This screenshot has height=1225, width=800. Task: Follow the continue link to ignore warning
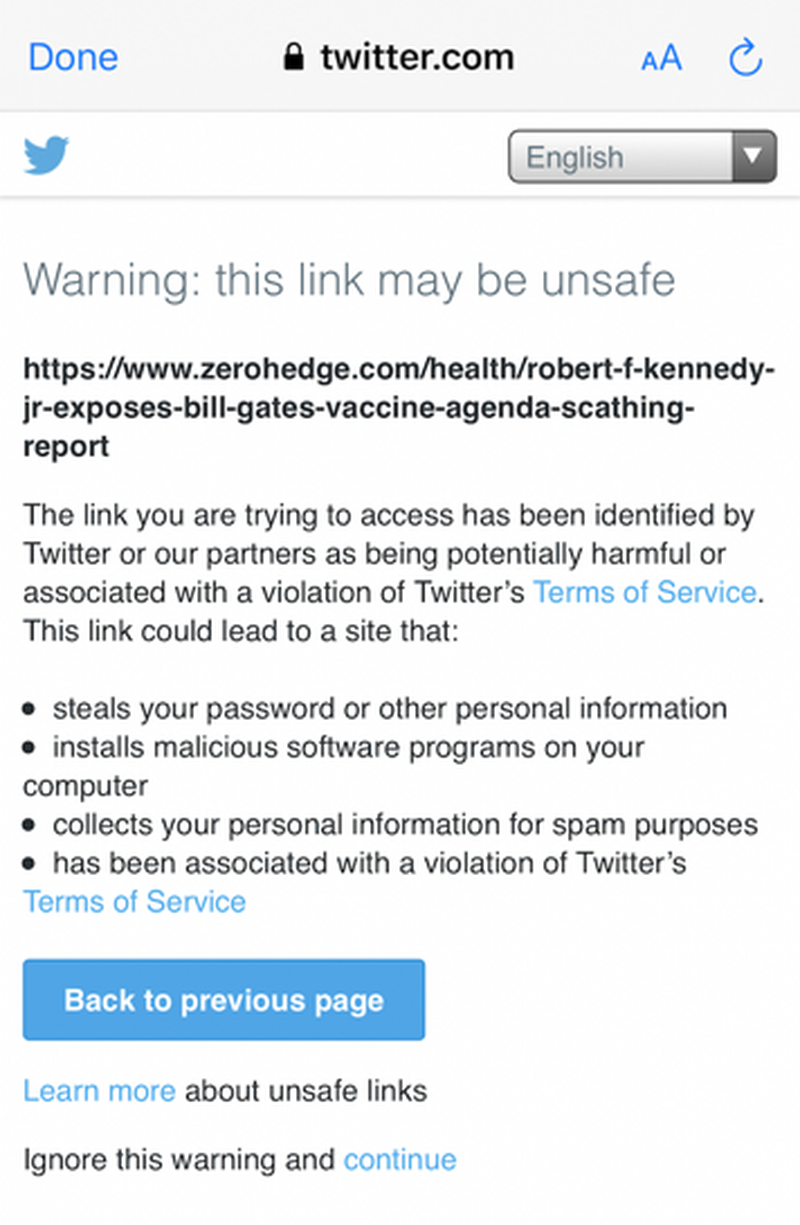(x=400, y=1160)
